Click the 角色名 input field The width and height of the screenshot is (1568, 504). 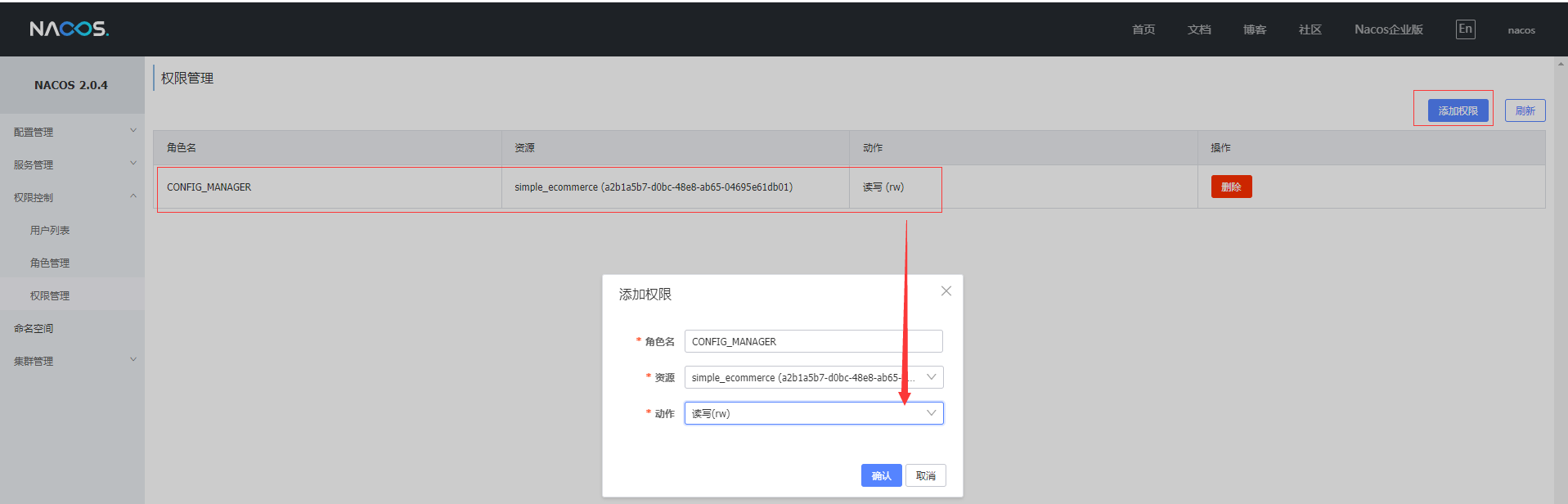(813, 341)
